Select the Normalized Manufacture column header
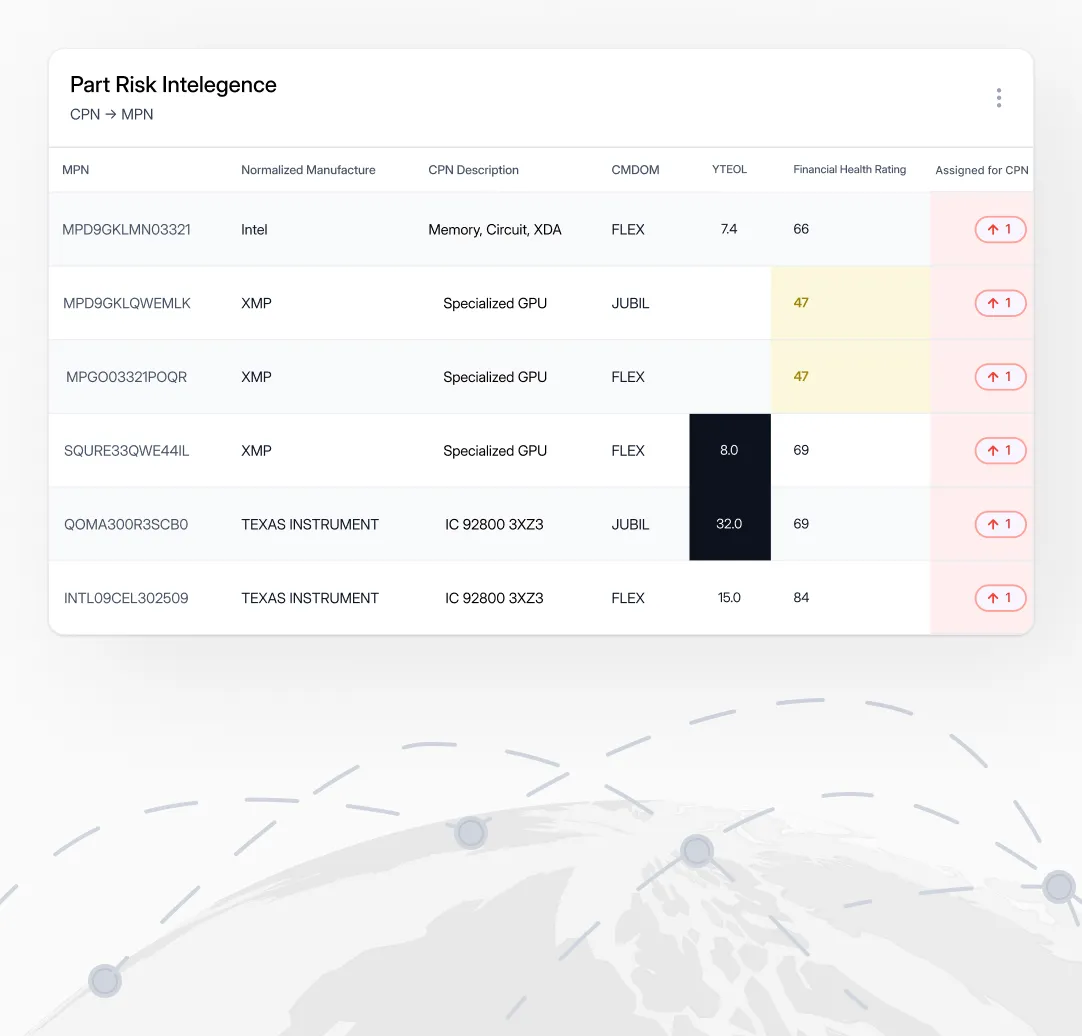 coord(308,169)
